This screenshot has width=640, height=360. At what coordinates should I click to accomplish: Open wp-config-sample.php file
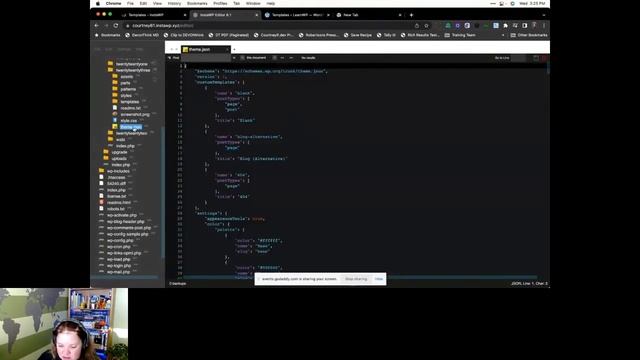pos(128,234)
